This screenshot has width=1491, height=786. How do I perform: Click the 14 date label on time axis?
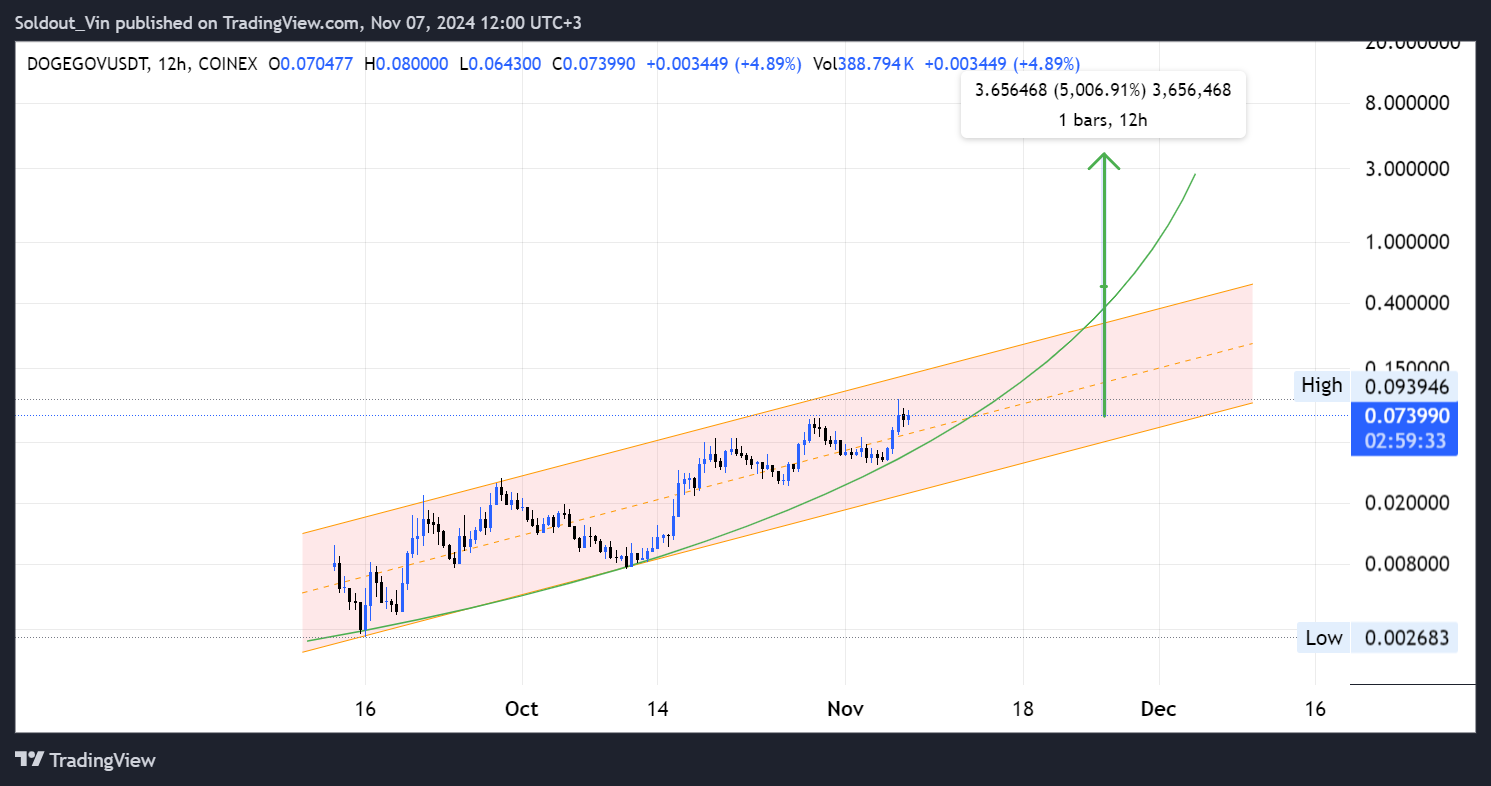click(657, 709)
